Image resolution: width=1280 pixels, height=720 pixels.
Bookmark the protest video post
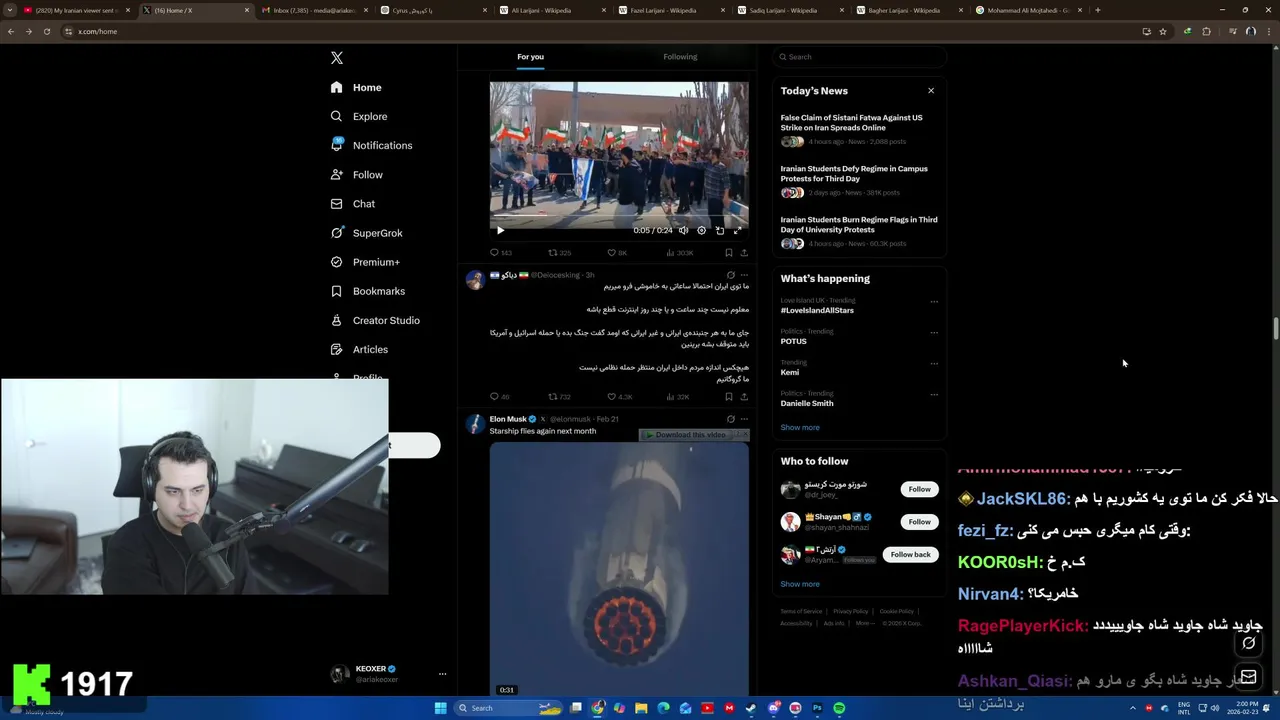[729, 253]
